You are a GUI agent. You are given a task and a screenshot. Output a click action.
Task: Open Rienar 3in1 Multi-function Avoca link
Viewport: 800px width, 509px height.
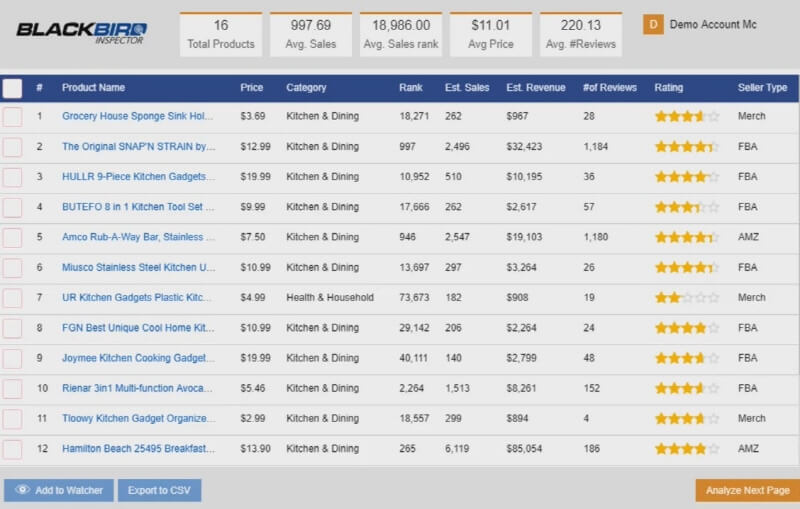[x=137, y=388]
